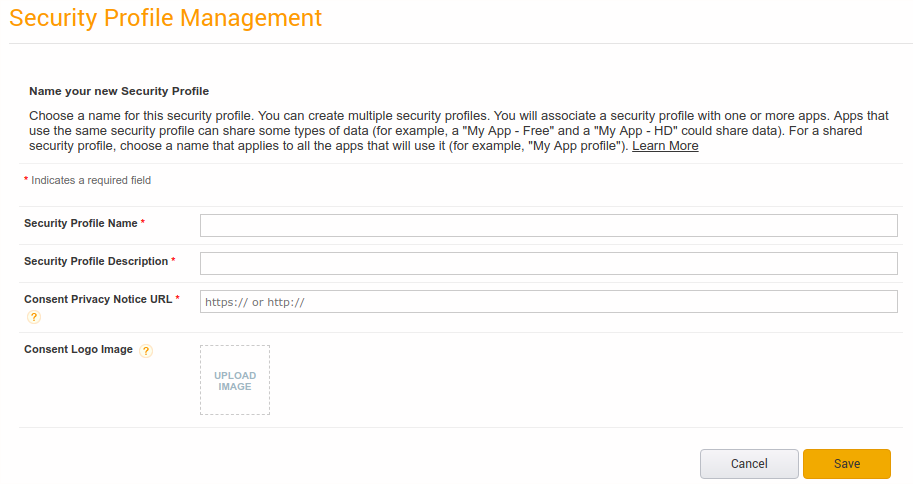Click the help icon beside Consent Logo Image
This screenshot has height=484, width=913.
tap(146, 351)
